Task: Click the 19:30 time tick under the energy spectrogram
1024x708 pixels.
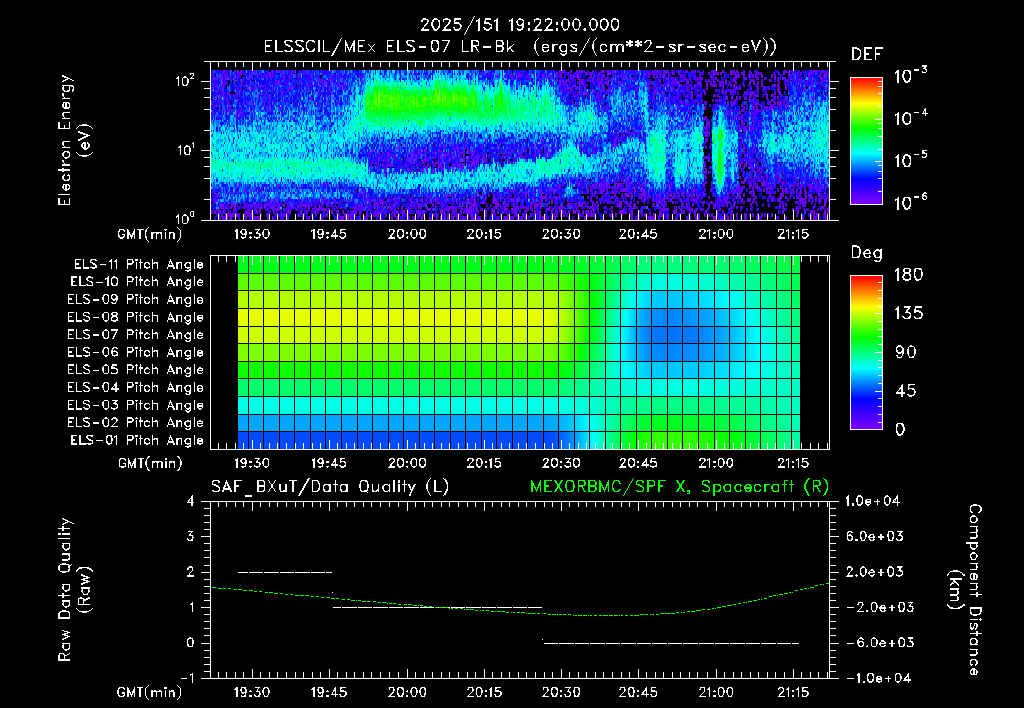Action: coord(252,234)
